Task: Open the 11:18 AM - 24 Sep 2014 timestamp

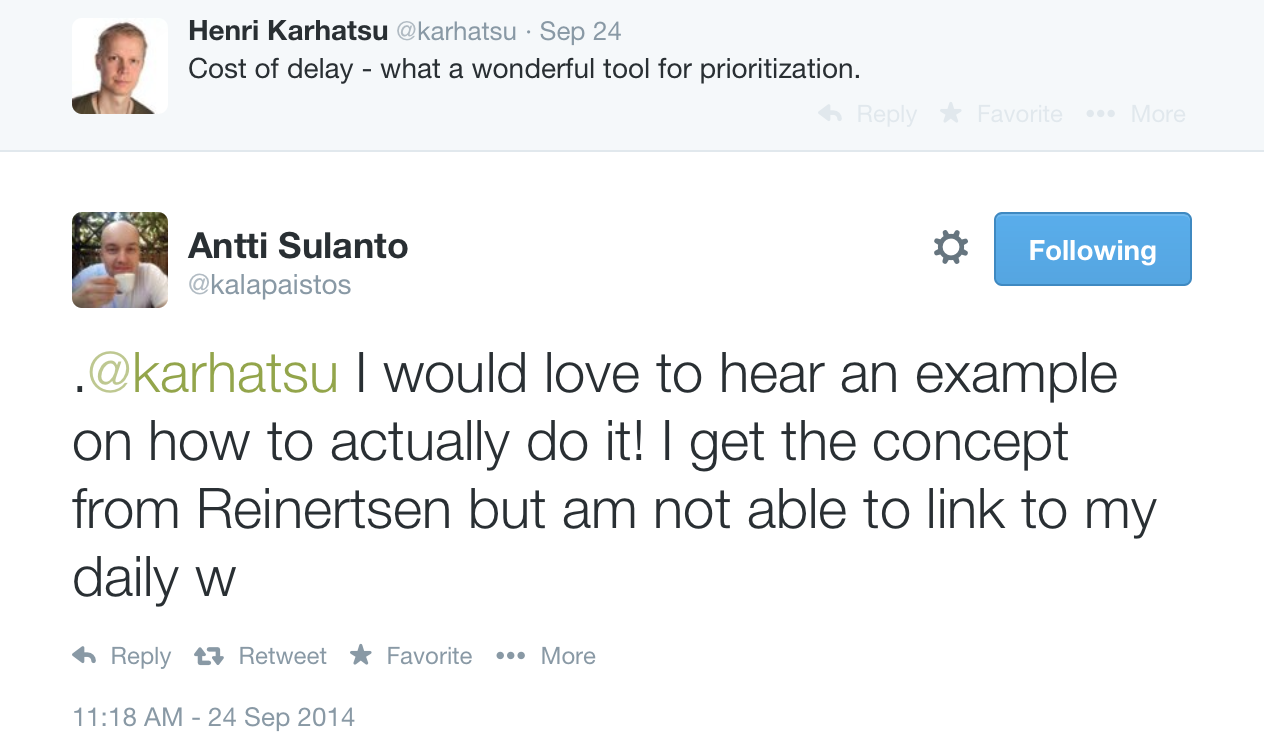Action: point(214,717)
